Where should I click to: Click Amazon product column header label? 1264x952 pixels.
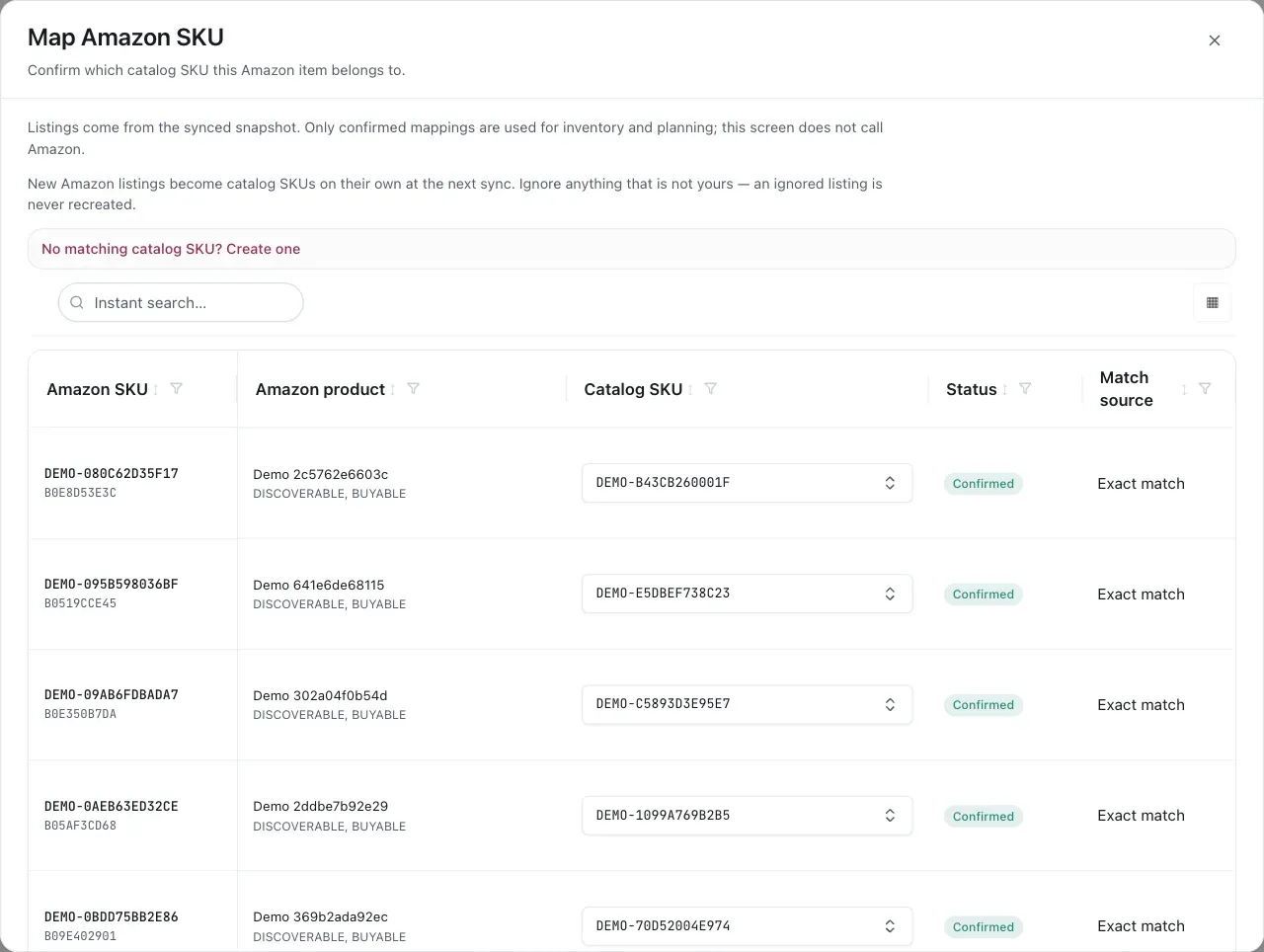(x=320, y=389)
